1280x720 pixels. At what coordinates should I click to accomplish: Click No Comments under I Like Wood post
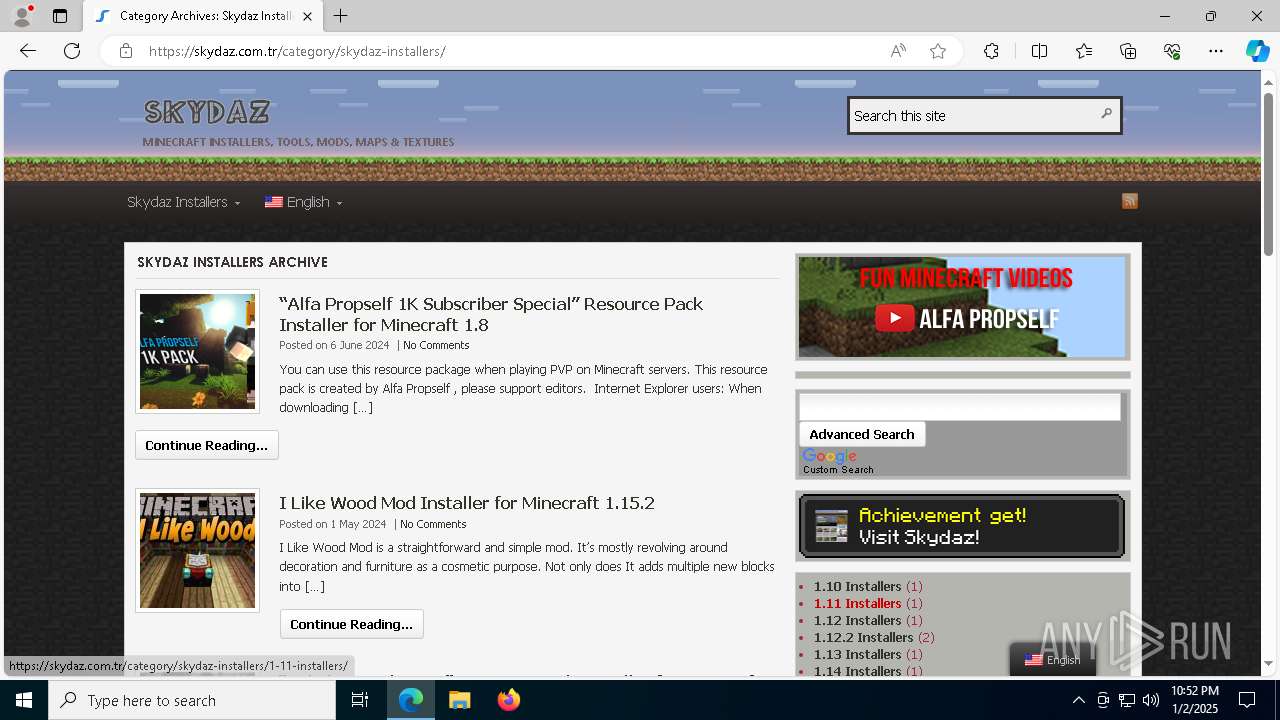(433, 524)
